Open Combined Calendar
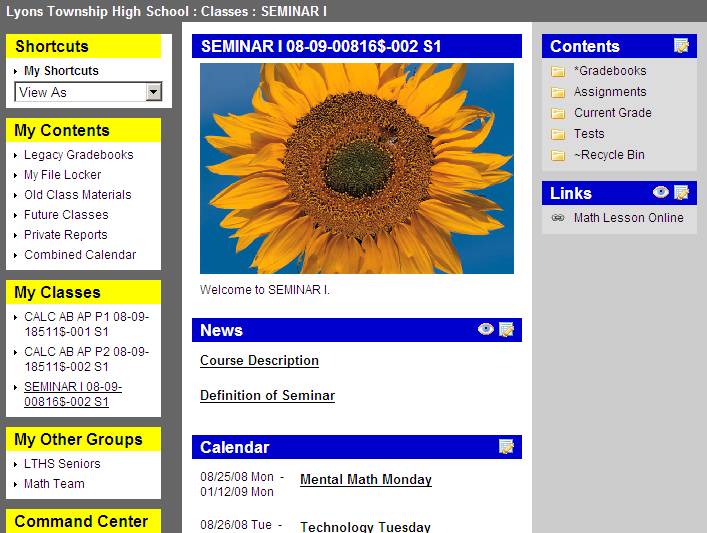The image size is (707, 533). 80,255
